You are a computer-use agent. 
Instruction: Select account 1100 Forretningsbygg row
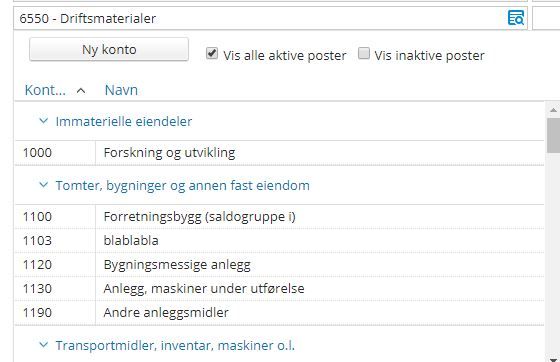point(279,217)
